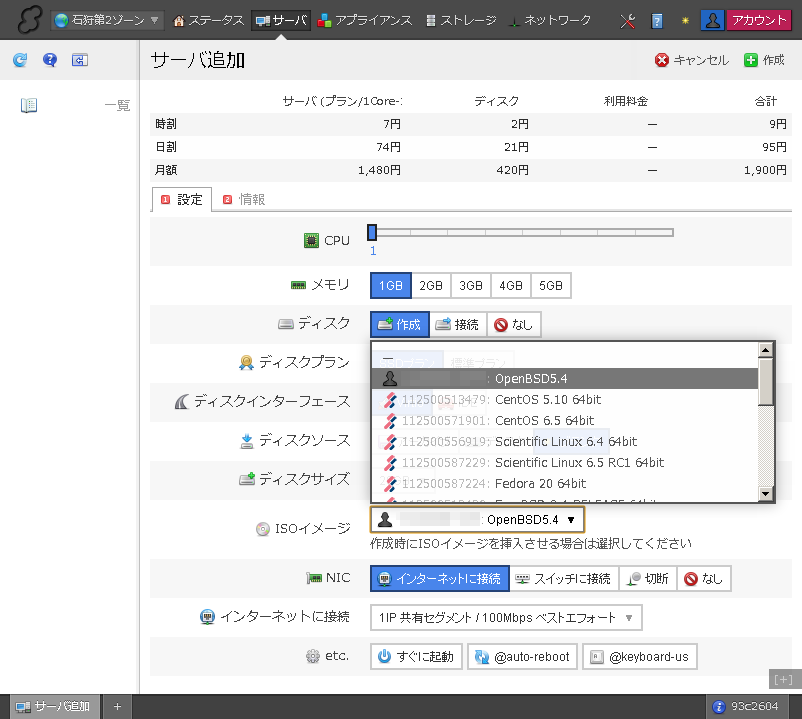802x719 pixels.
Task: Click the top-left cloud logo icon
Action: click(23, 20)
